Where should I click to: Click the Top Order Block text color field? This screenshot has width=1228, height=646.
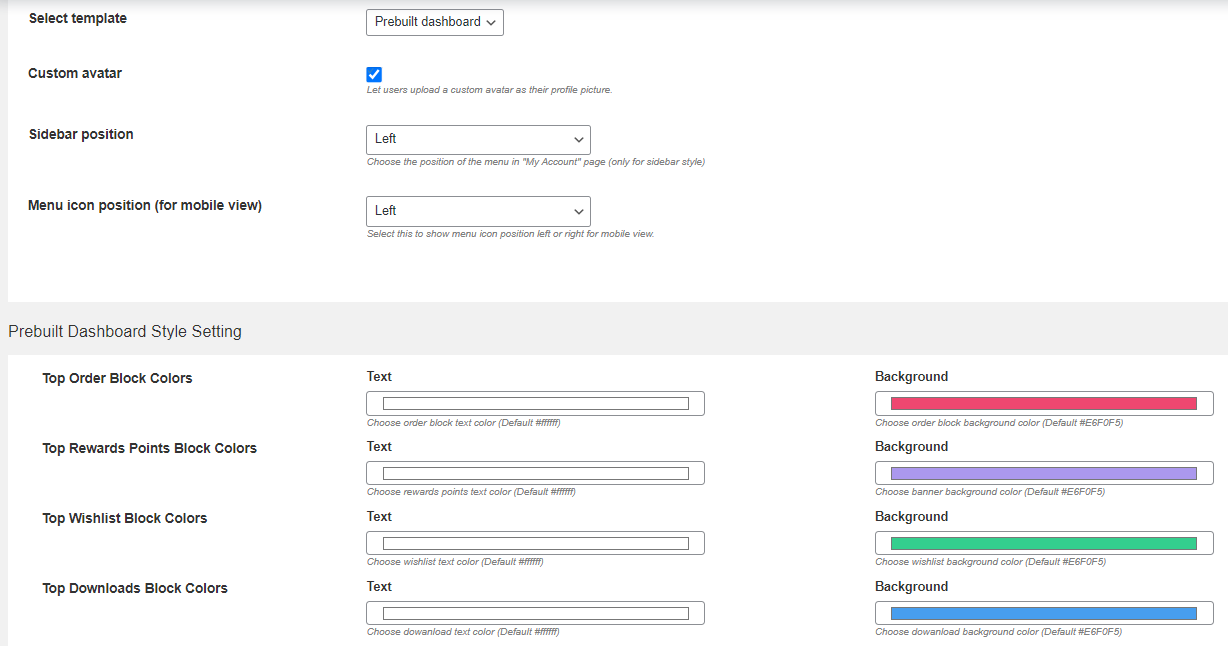535,403
